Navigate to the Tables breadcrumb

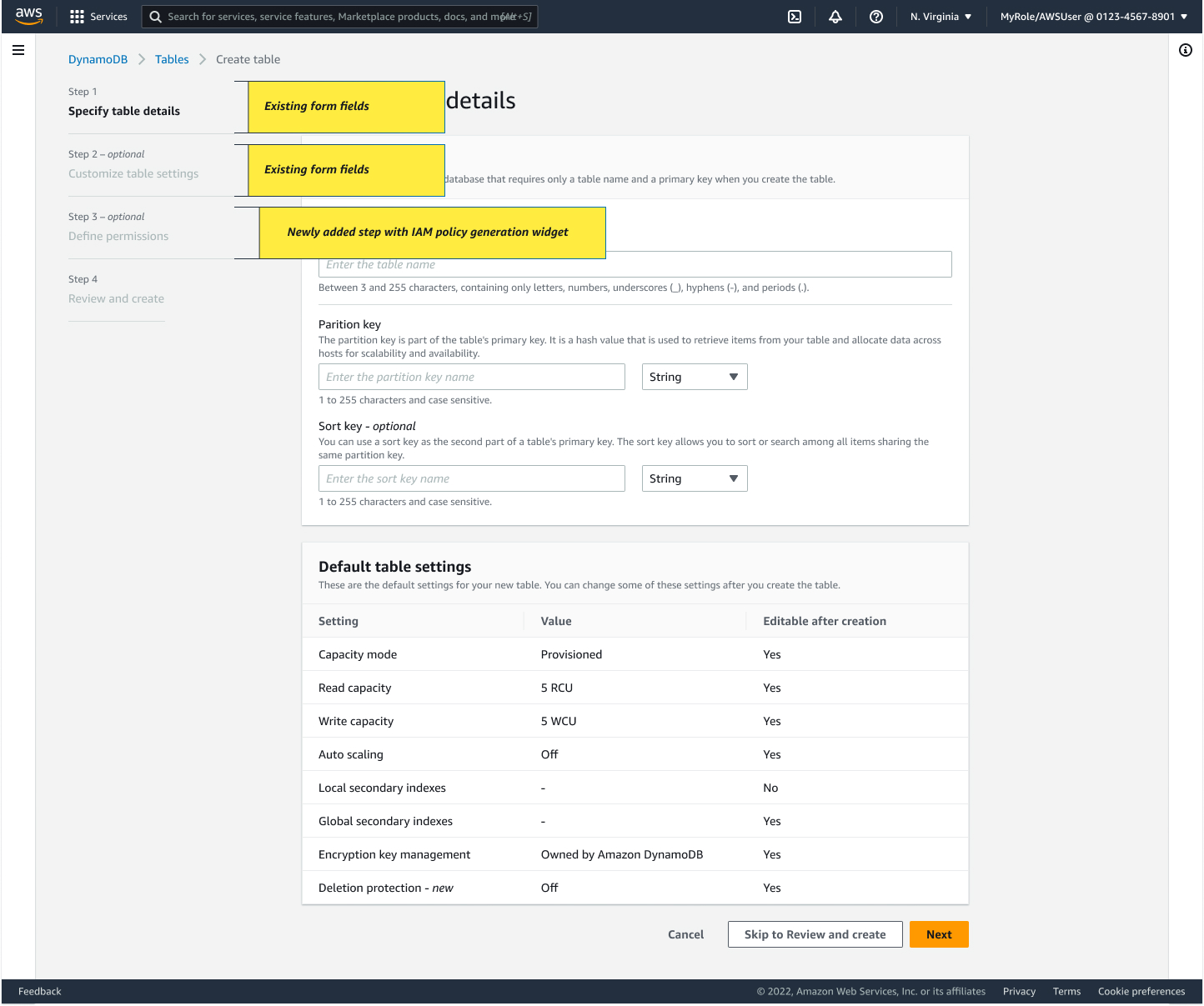(172, 59)
